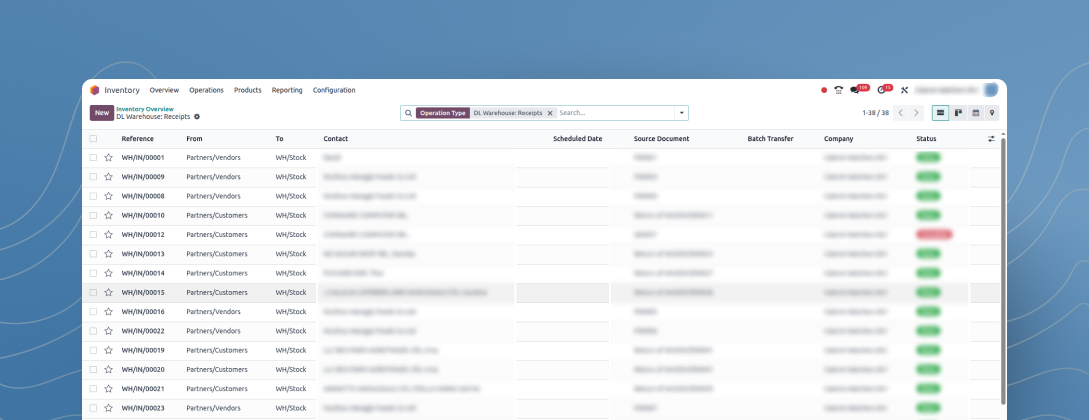Viewport: 1089px width, 420px height.
Task: Open the Operations menu
Action: [x=206, y=90]
